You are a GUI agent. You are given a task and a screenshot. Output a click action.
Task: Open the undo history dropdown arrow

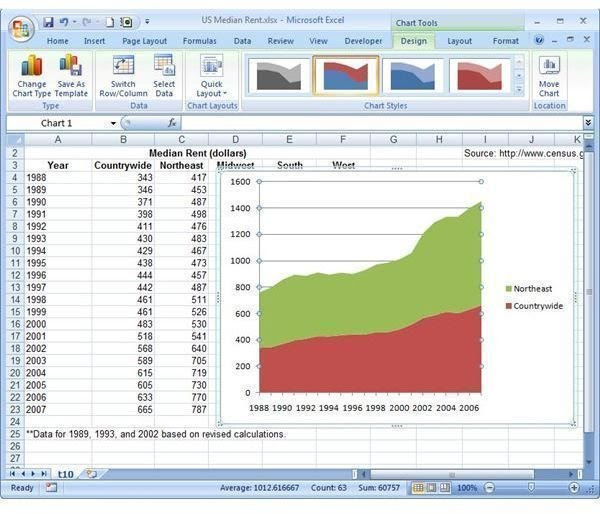(75, 22)
